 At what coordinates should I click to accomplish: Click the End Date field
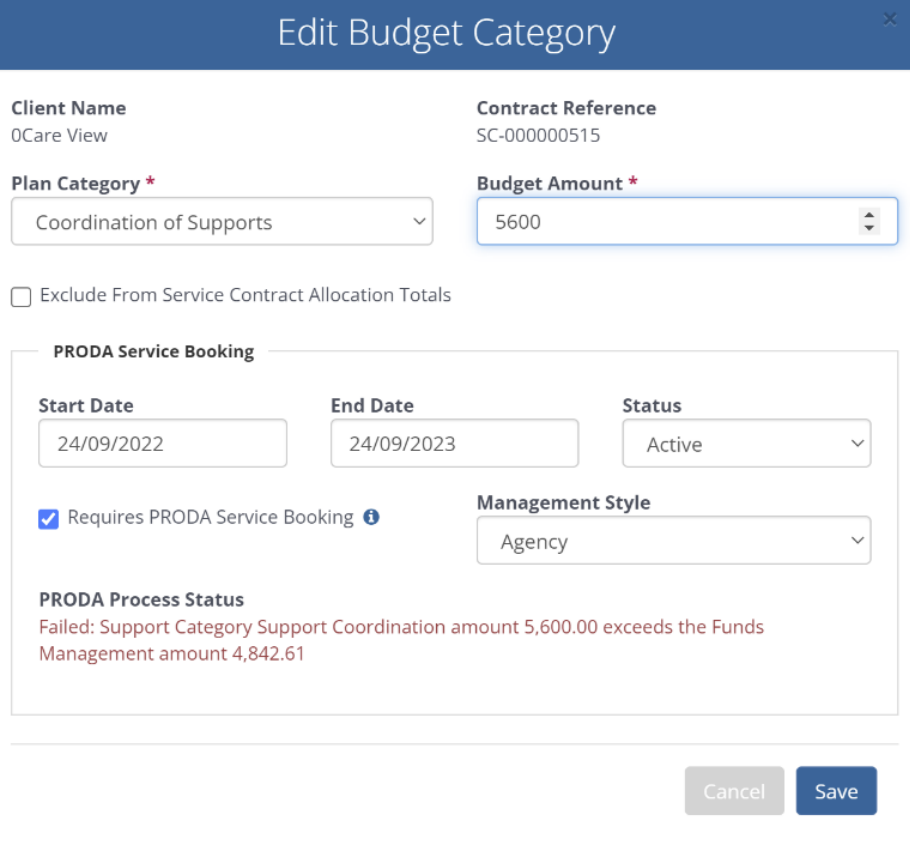point(454,443)
